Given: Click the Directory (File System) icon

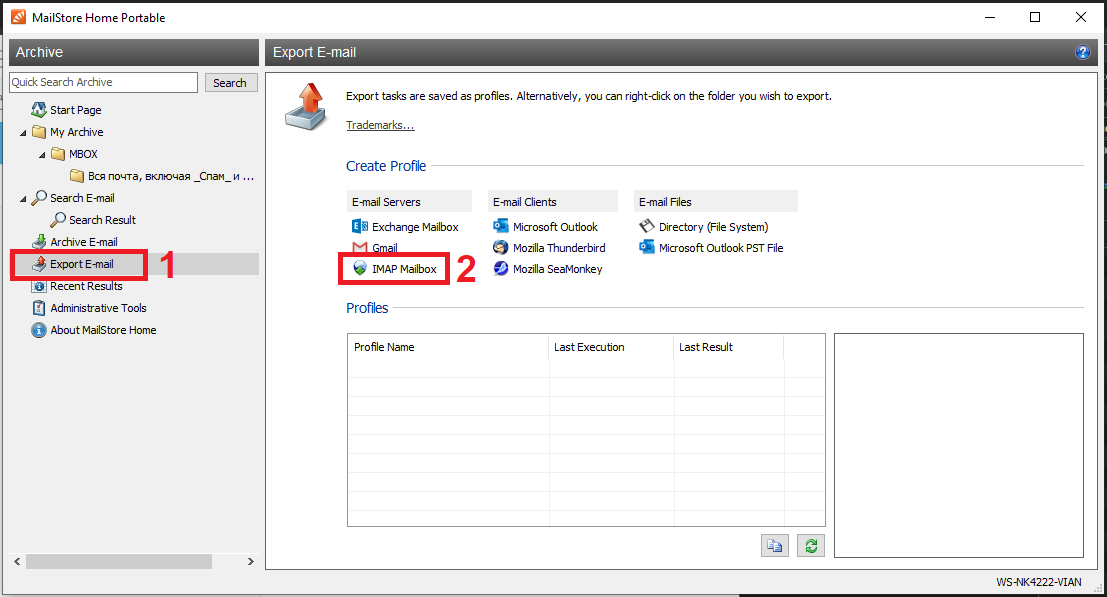Looking at the screenshot, I should [x=647, y=226].
